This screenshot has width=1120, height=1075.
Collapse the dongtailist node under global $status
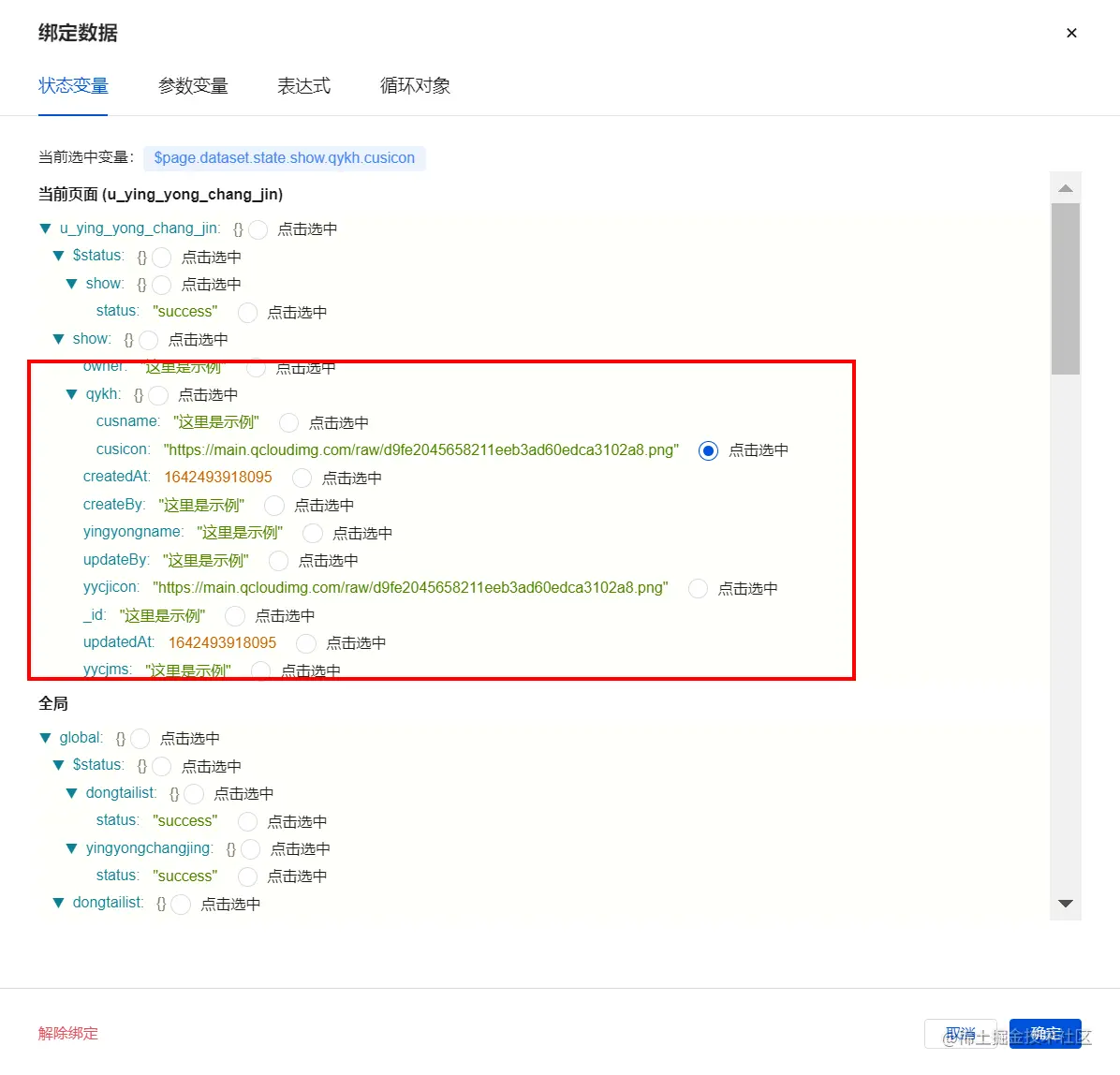pyautogui.click(x=71, y=793)
